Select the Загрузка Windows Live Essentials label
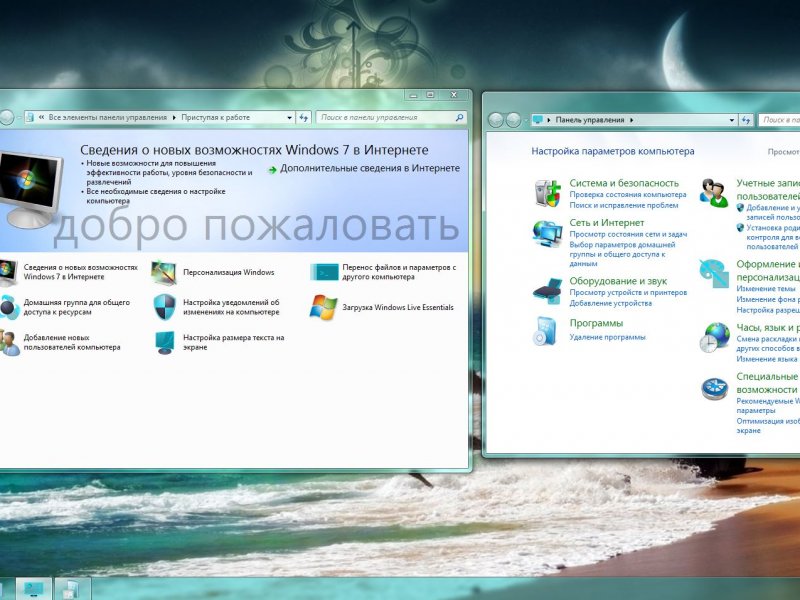 pos(398,307)
